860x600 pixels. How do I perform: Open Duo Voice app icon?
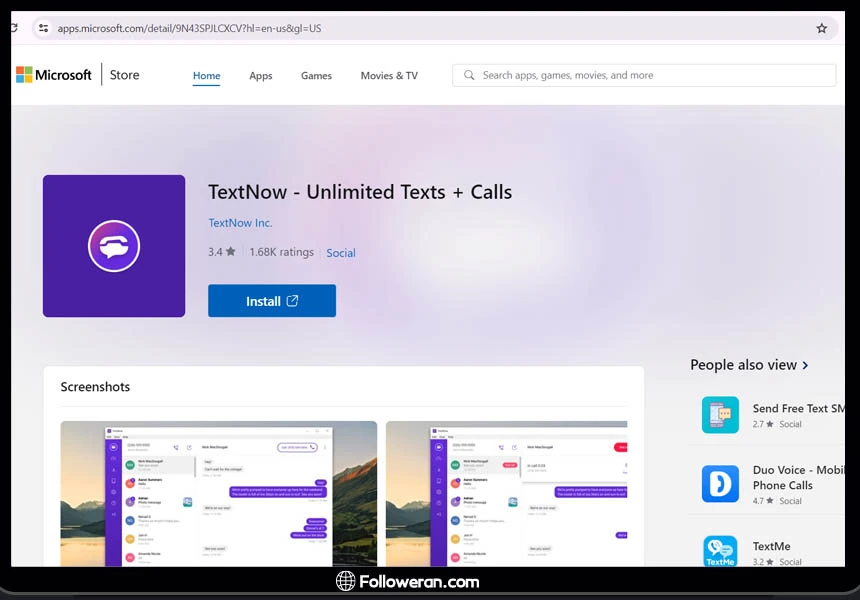click(x=720, y=484)
